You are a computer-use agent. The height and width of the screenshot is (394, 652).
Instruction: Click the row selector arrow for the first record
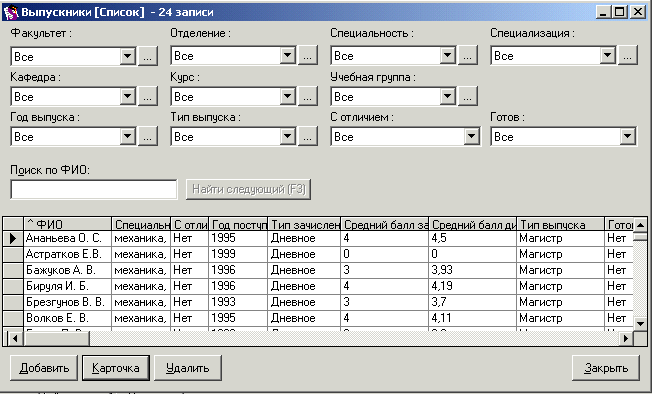click(x=13, y=238)
